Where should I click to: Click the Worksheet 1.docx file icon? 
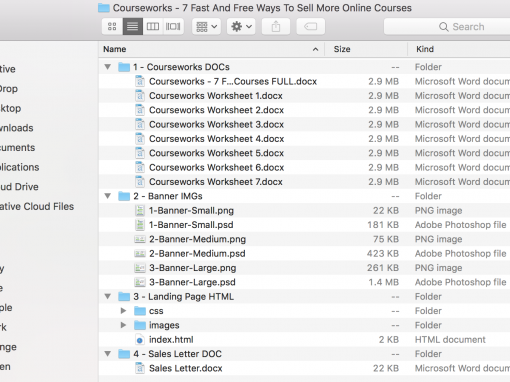pos(140,96)
